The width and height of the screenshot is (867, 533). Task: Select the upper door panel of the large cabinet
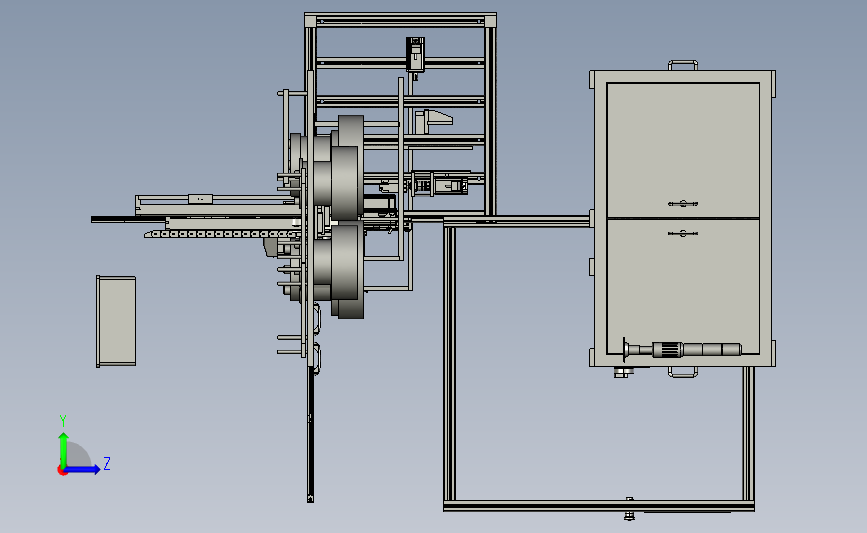pyautogui.click(x=683, y=150)
